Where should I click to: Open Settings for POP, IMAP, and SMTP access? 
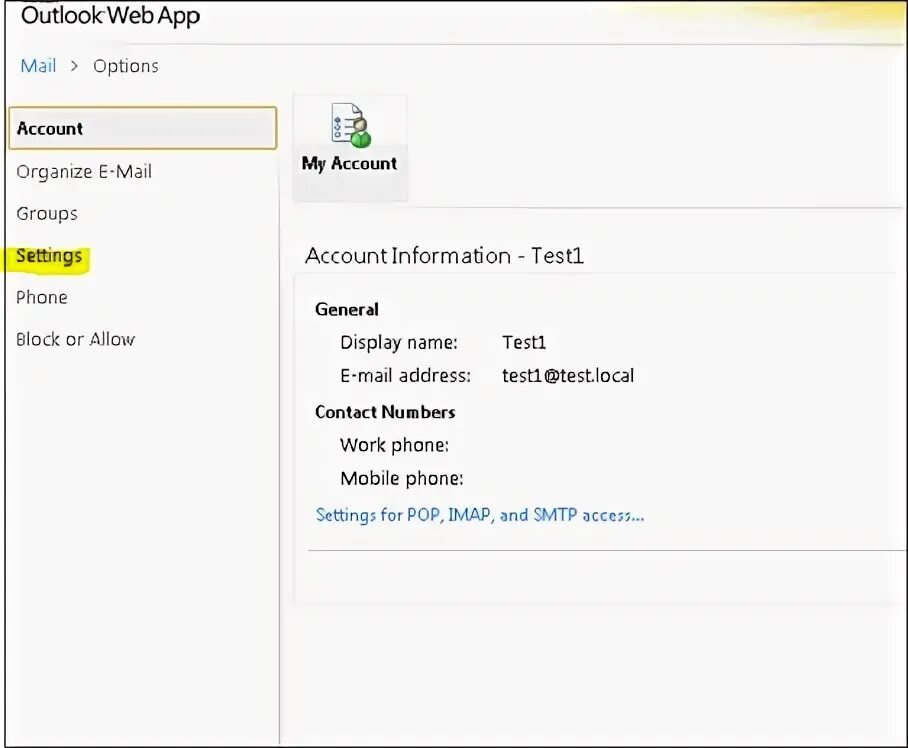click(479, 515)
